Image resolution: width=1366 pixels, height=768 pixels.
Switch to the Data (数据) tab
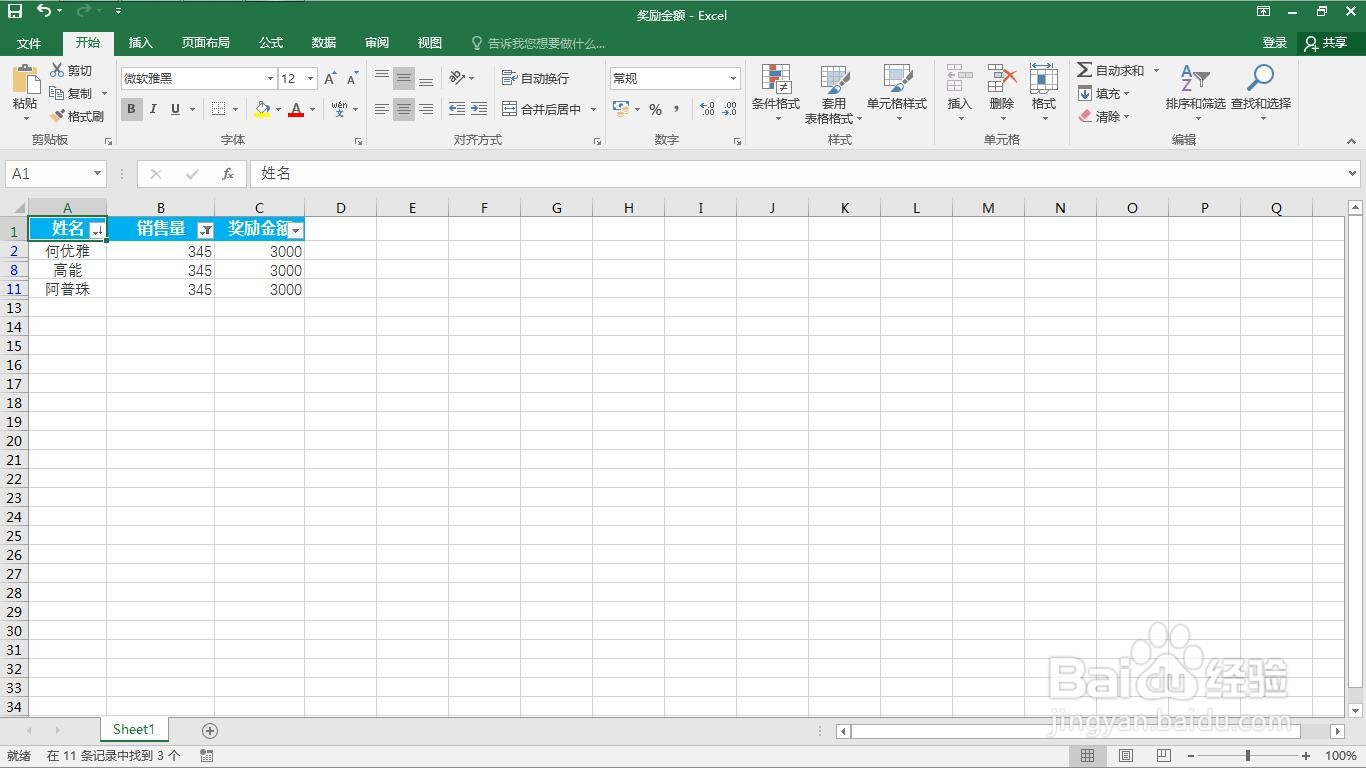324,43
